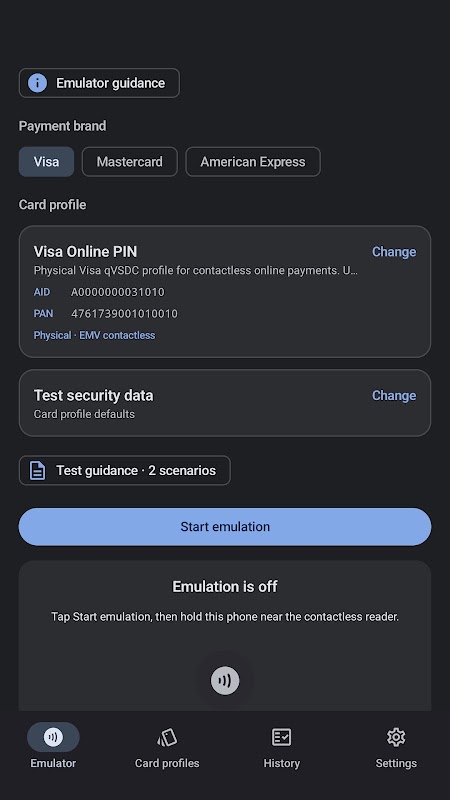450x800 pixels.
Task: Change the Visa Online PIN card profile
Action: [394, 252]
